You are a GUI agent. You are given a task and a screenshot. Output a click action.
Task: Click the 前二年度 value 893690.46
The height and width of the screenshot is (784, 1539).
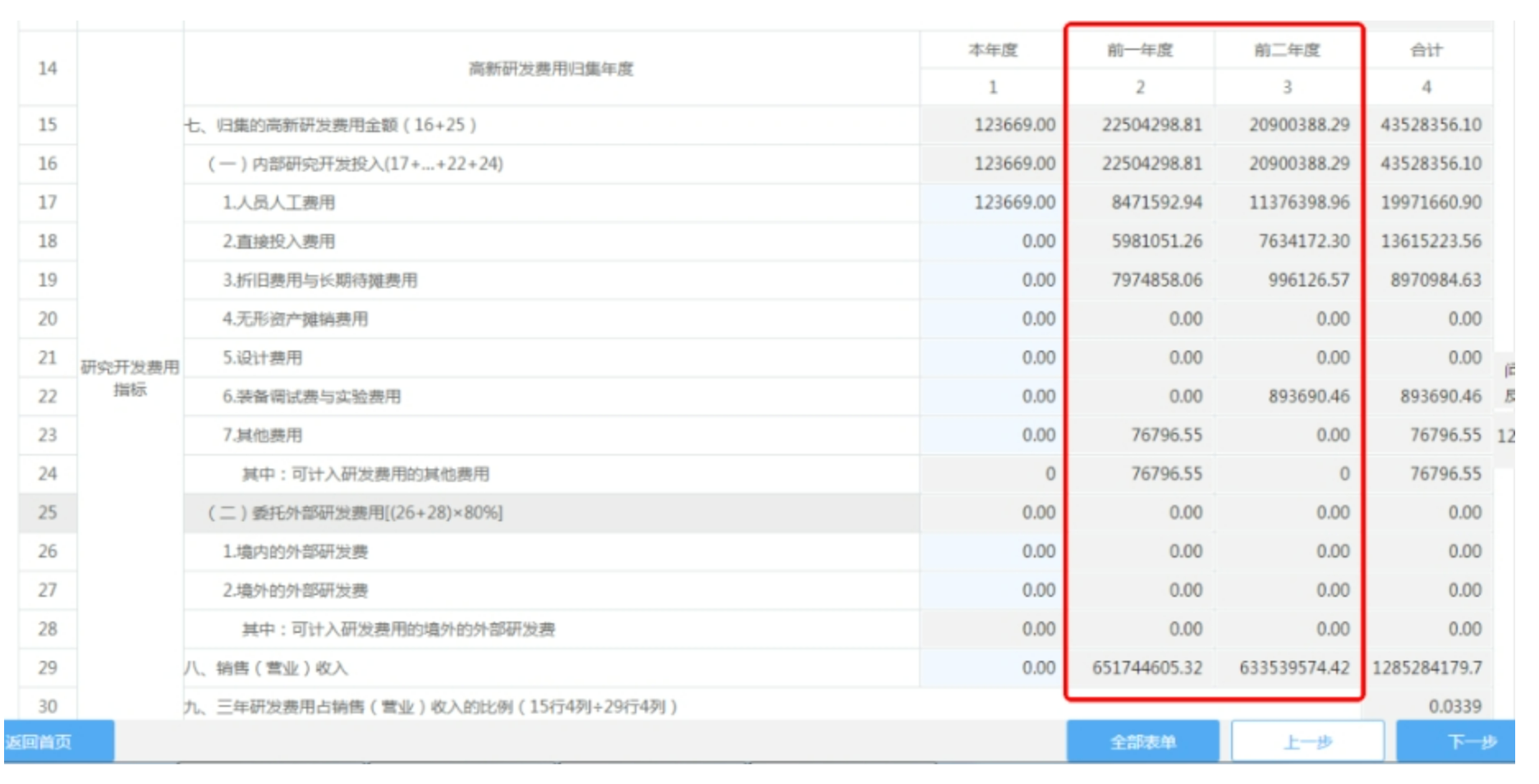[x=1309, y=397]
